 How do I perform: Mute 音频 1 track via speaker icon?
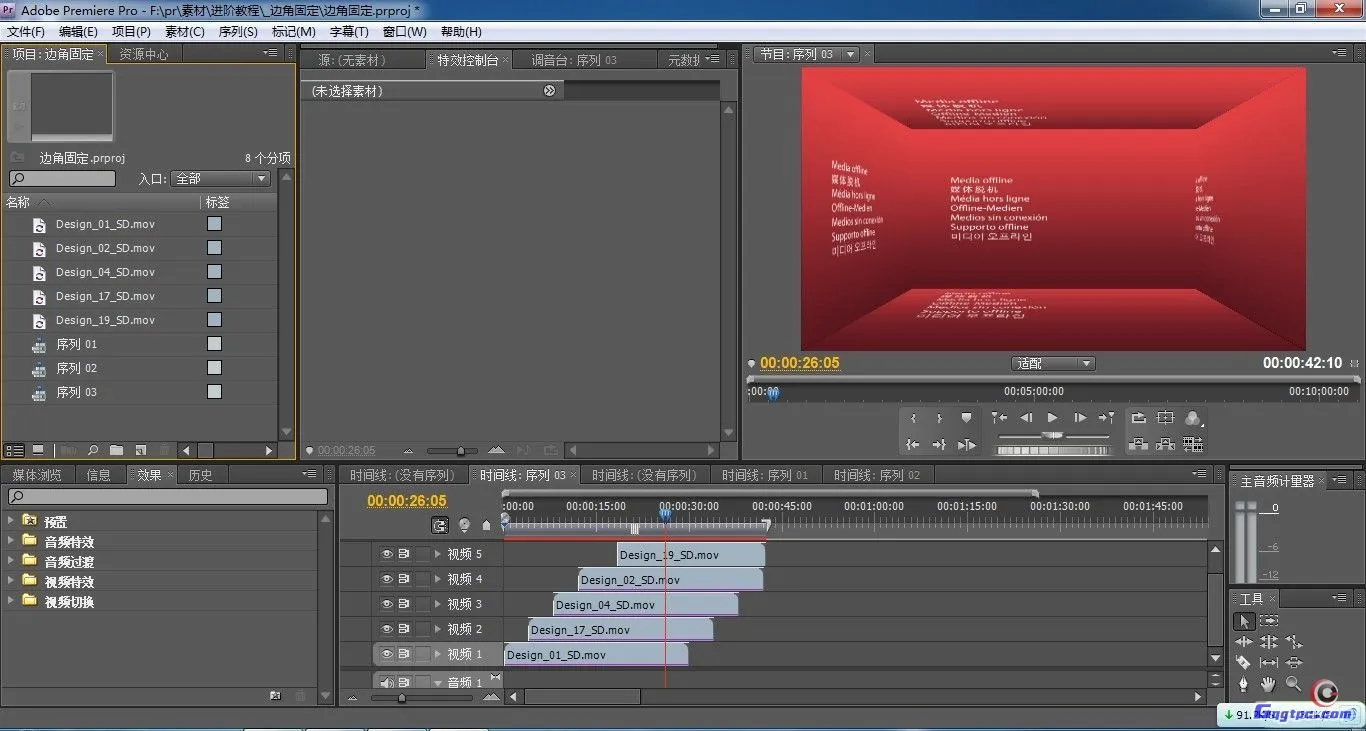point(386,683)
